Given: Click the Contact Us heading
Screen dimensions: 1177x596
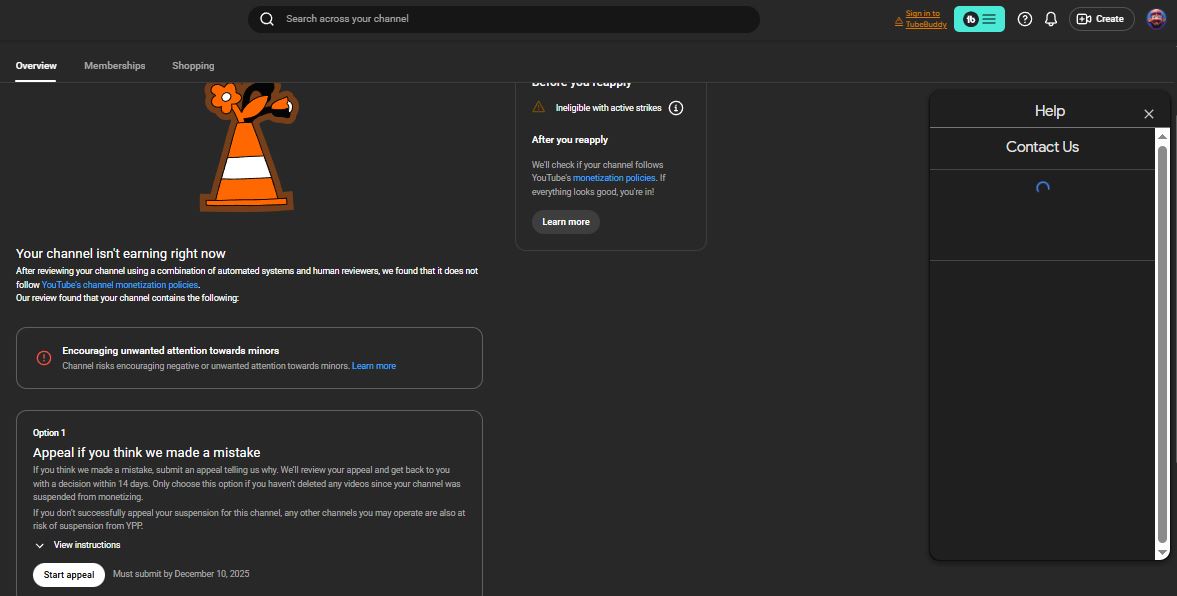Looking at the screenshot, I should tap(1042, 147).
